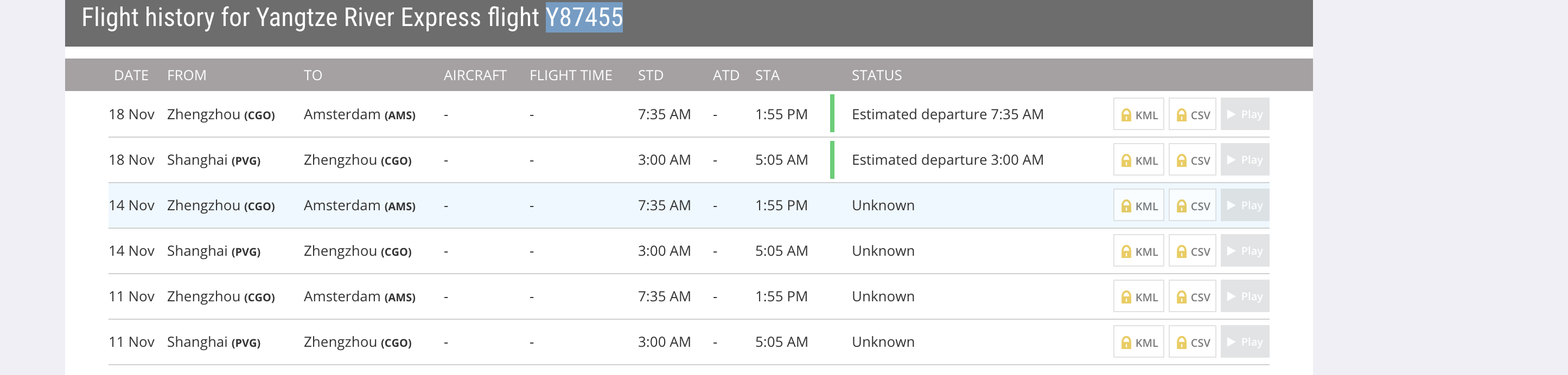1568x375 pixels.
Task: Play the 11 Nov Shanghai–Zhengzhou flight
Action: click(x=1245, y=342)
